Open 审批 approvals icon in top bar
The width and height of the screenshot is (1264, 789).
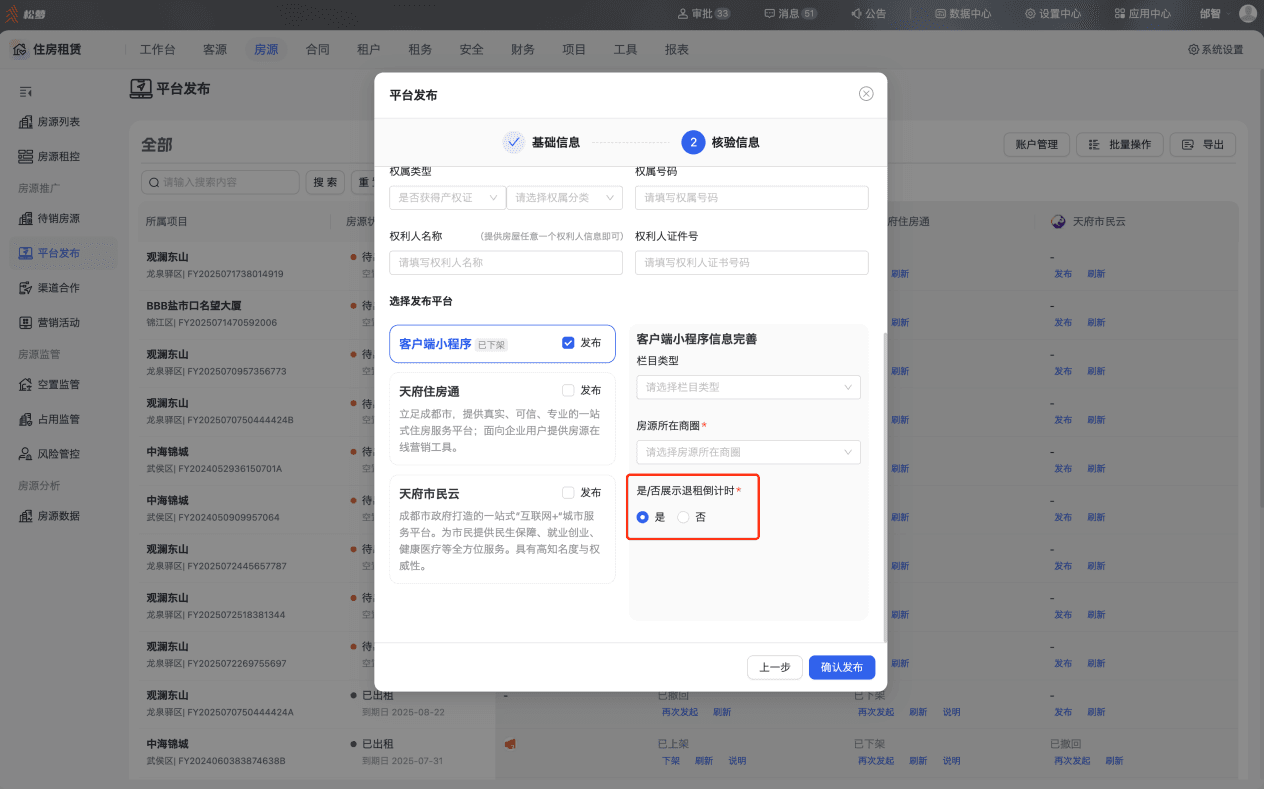tap(682, 14)
